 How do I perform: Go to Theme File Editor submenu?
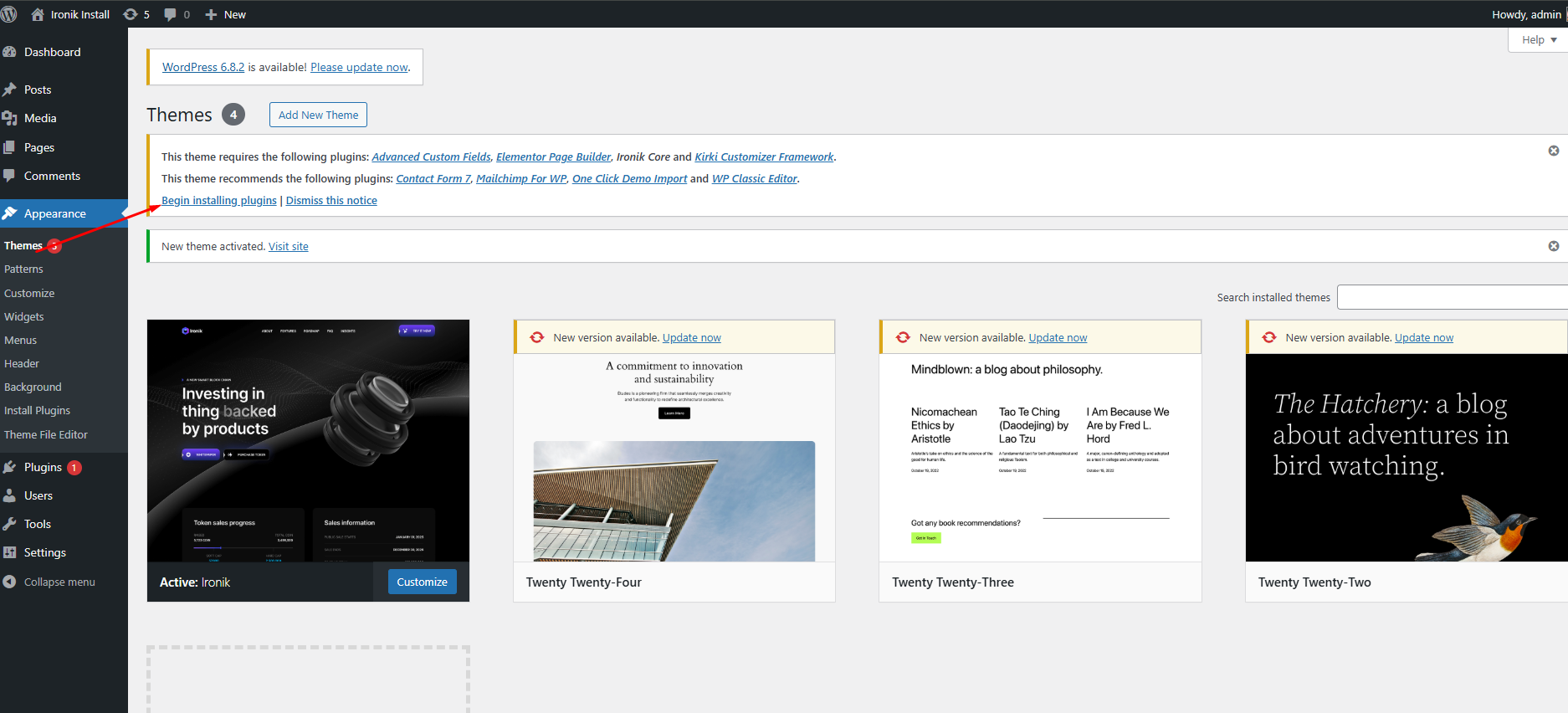coord(45,434)
